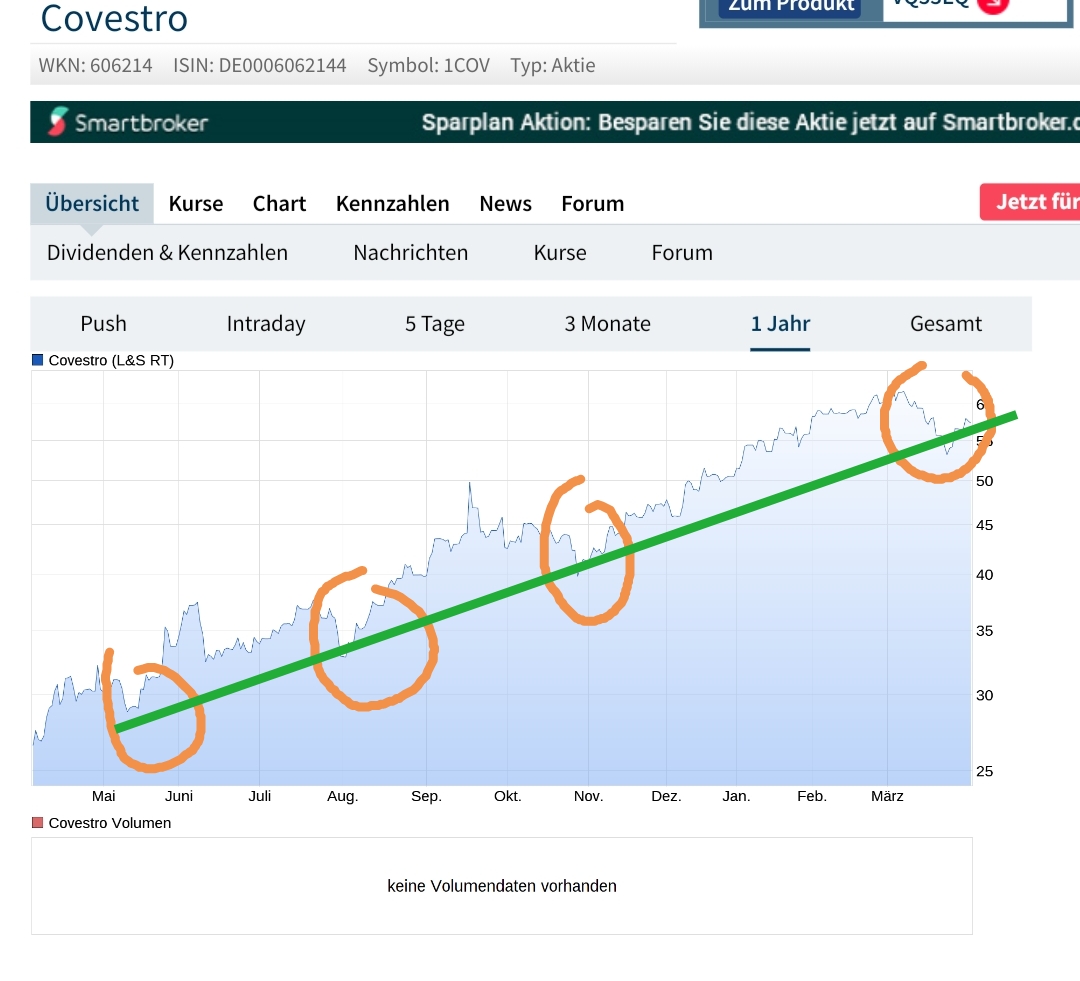1080x981 pixels.
Task: Click the Symbol: 1COV text
Action: (428, 65)
